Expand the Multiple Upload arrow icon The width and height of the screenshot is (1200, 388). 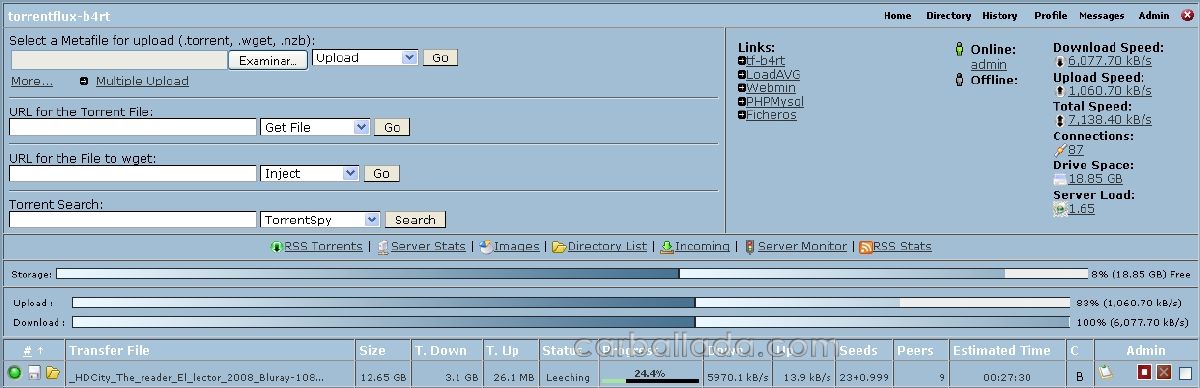84,81
